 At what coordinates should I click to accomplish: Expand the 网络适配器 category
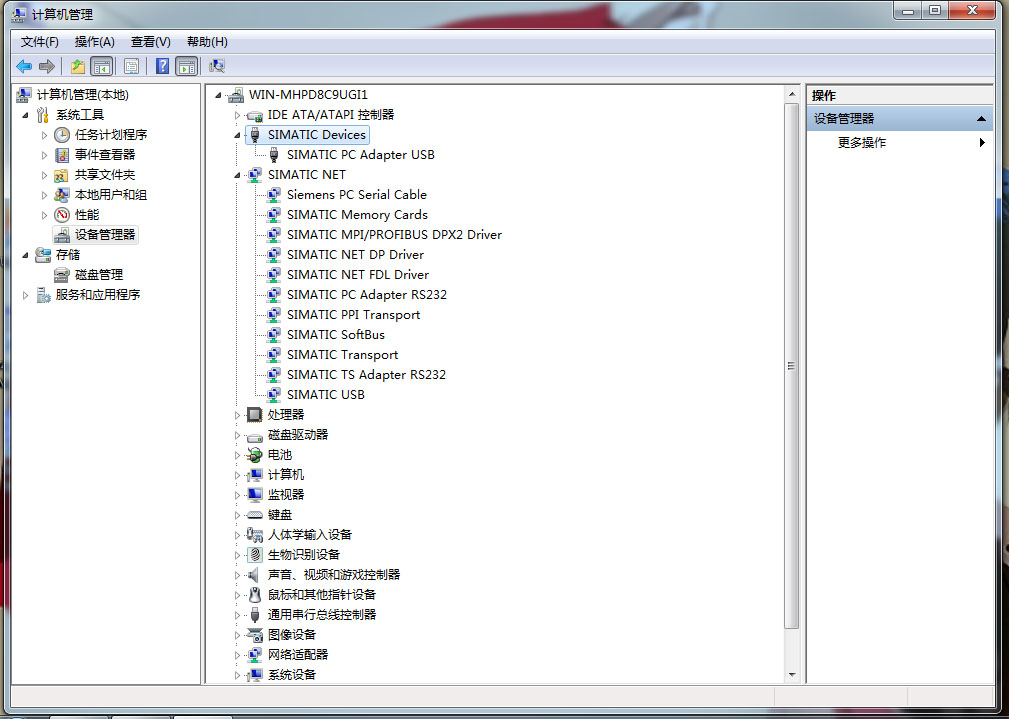(238, 655)
